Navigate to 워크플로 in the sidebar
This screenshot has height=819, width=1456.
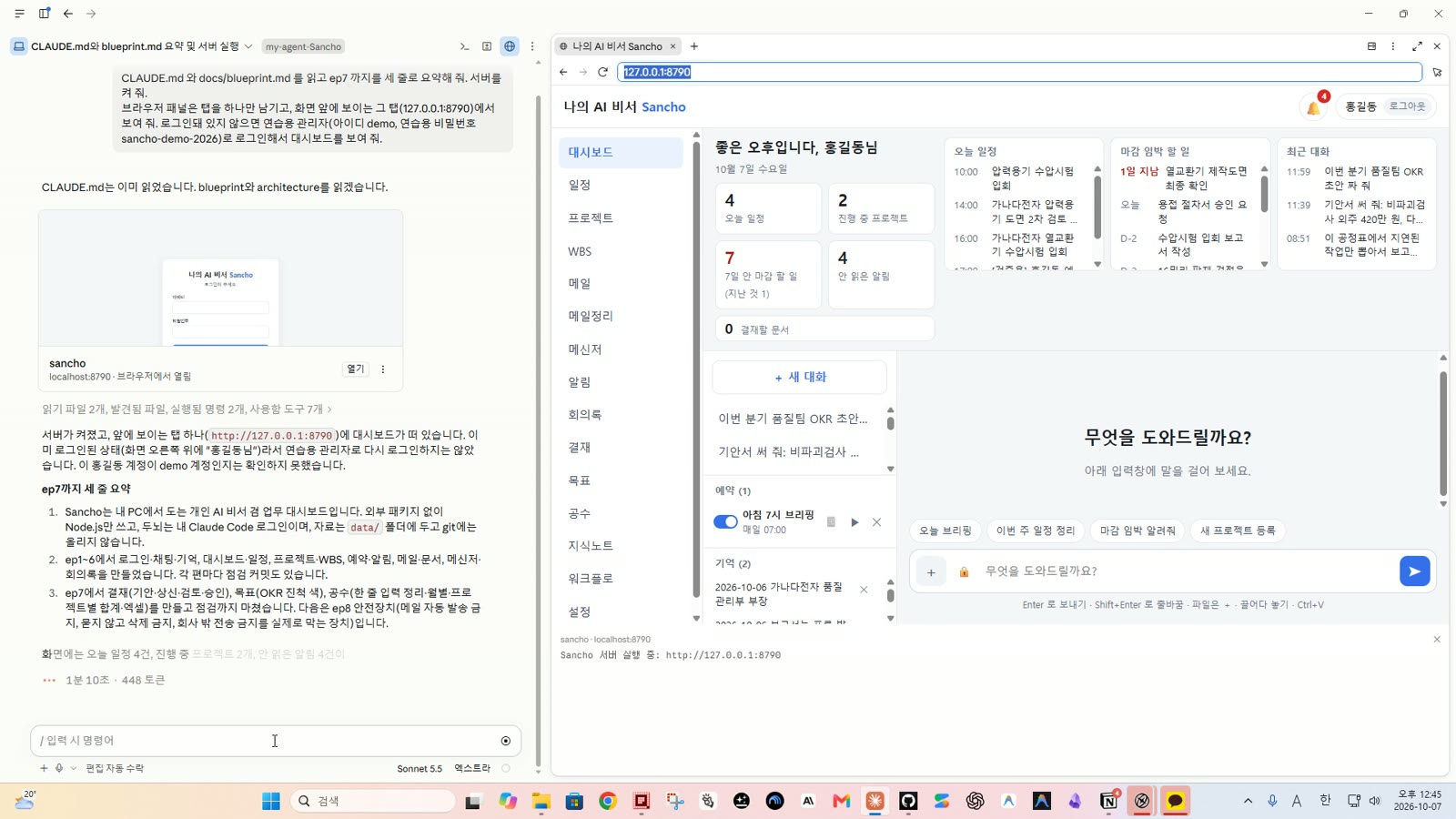pos(621,579)
